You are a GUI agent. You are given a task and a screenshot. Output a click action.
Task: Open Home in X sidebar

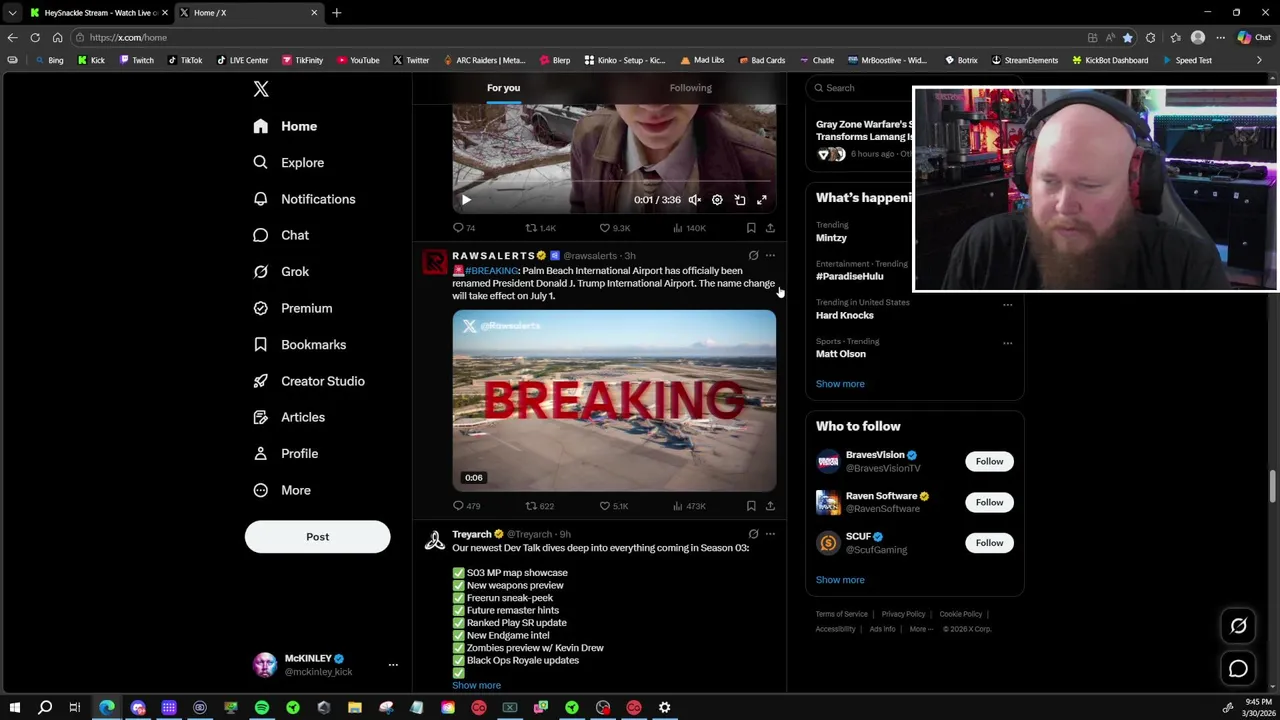286,126
